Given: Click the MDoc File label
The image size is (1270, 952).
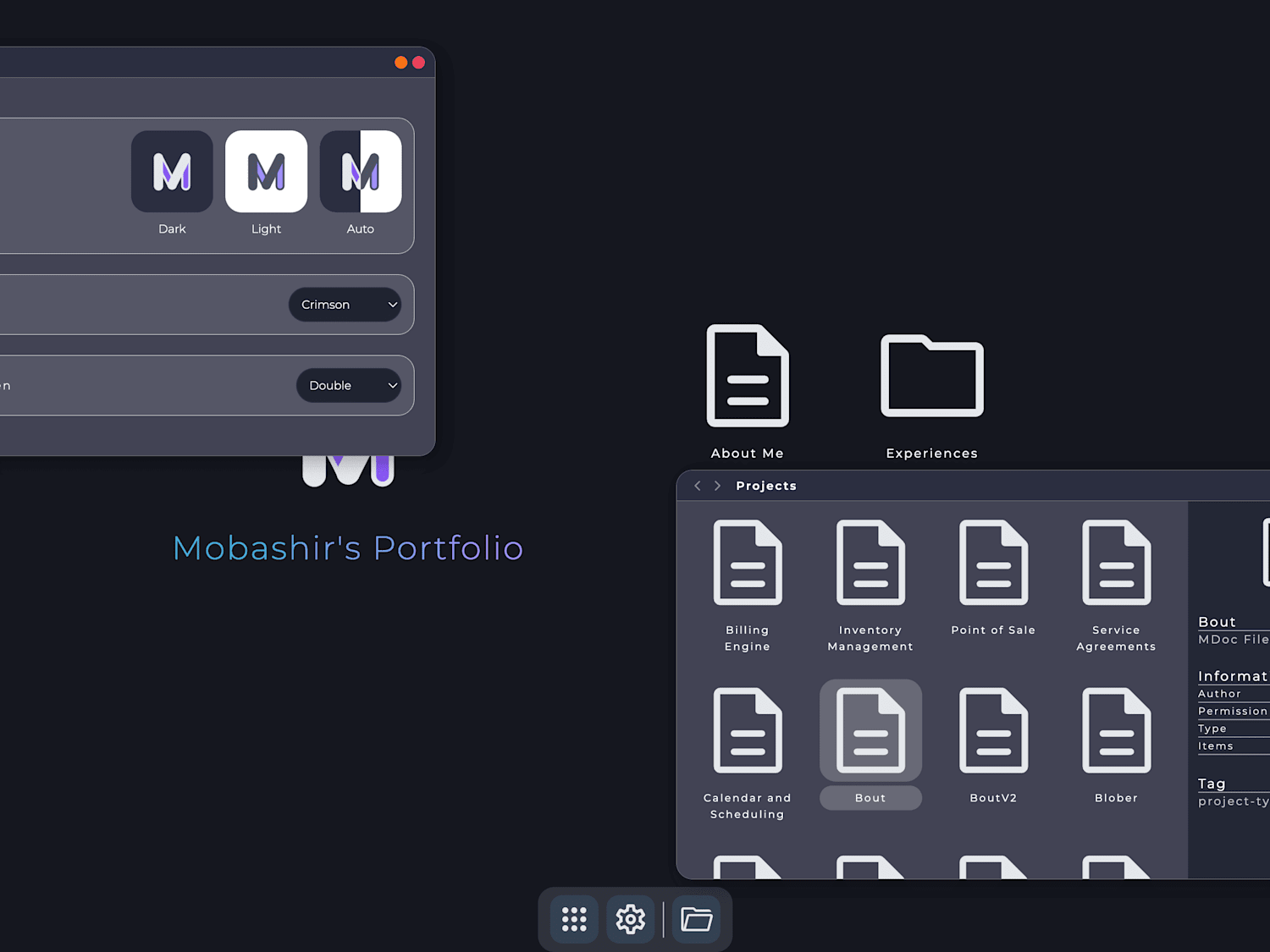Looking at the screenshot, I should pyautogui.click(x=1234, y=640).
